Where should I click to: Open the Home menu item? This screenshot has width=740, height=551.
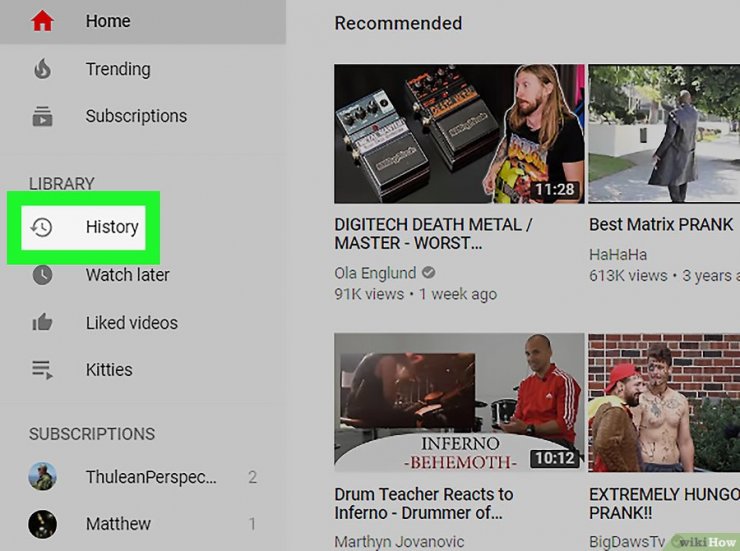(x=143, y=22)
